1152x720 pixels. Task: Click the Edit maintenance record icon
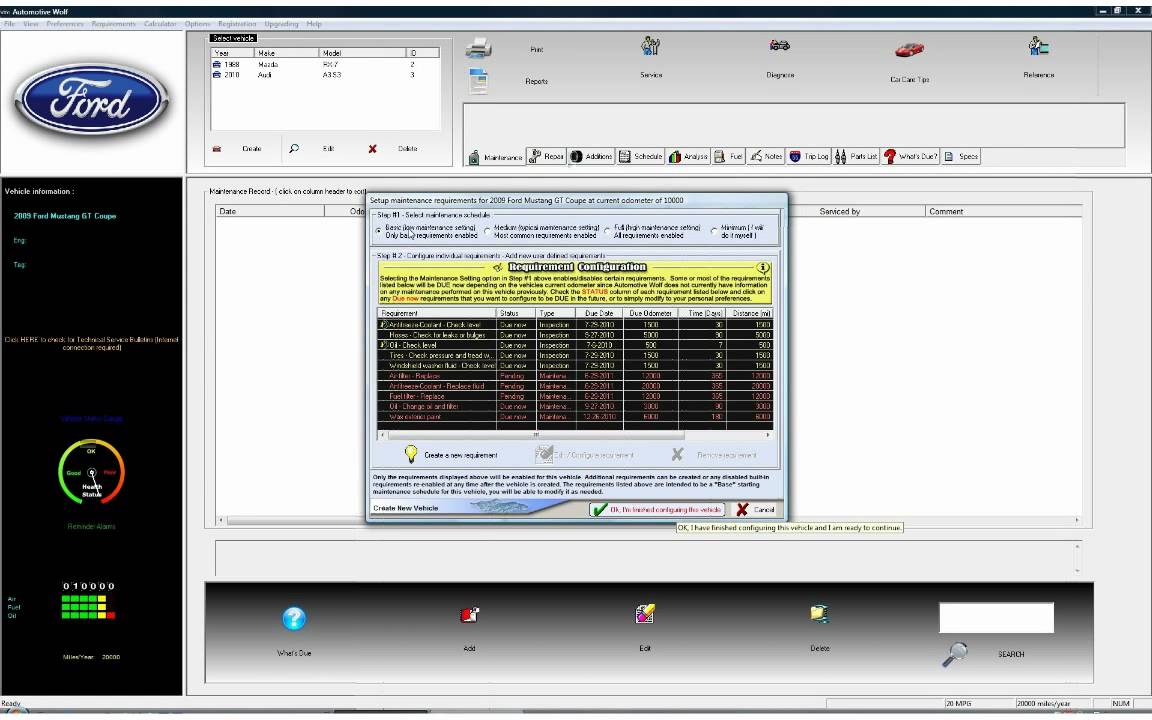click(x=645, y=613)
